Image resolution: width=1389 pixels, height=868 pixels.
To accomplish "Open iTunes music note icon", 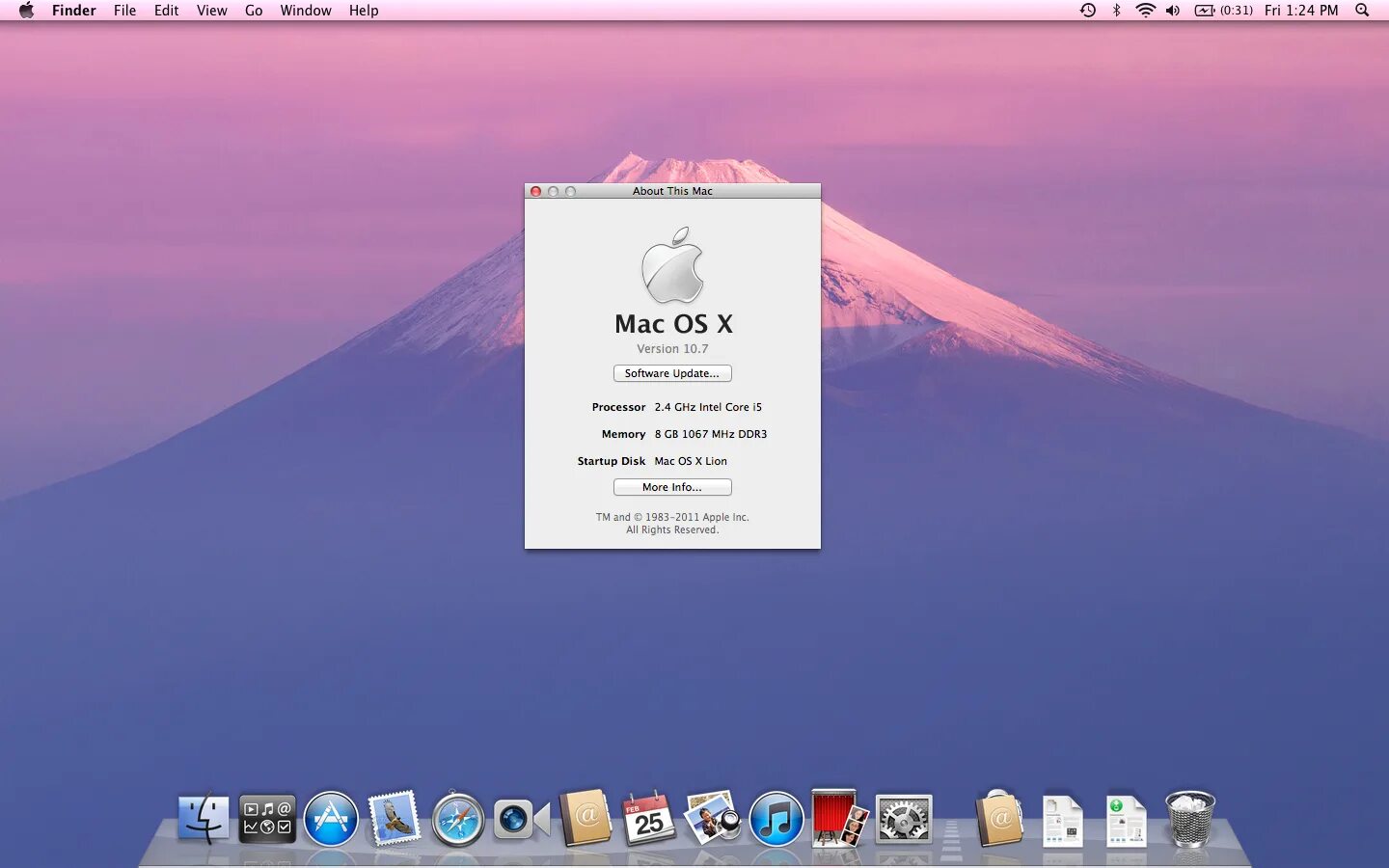I will coord(776,819).
